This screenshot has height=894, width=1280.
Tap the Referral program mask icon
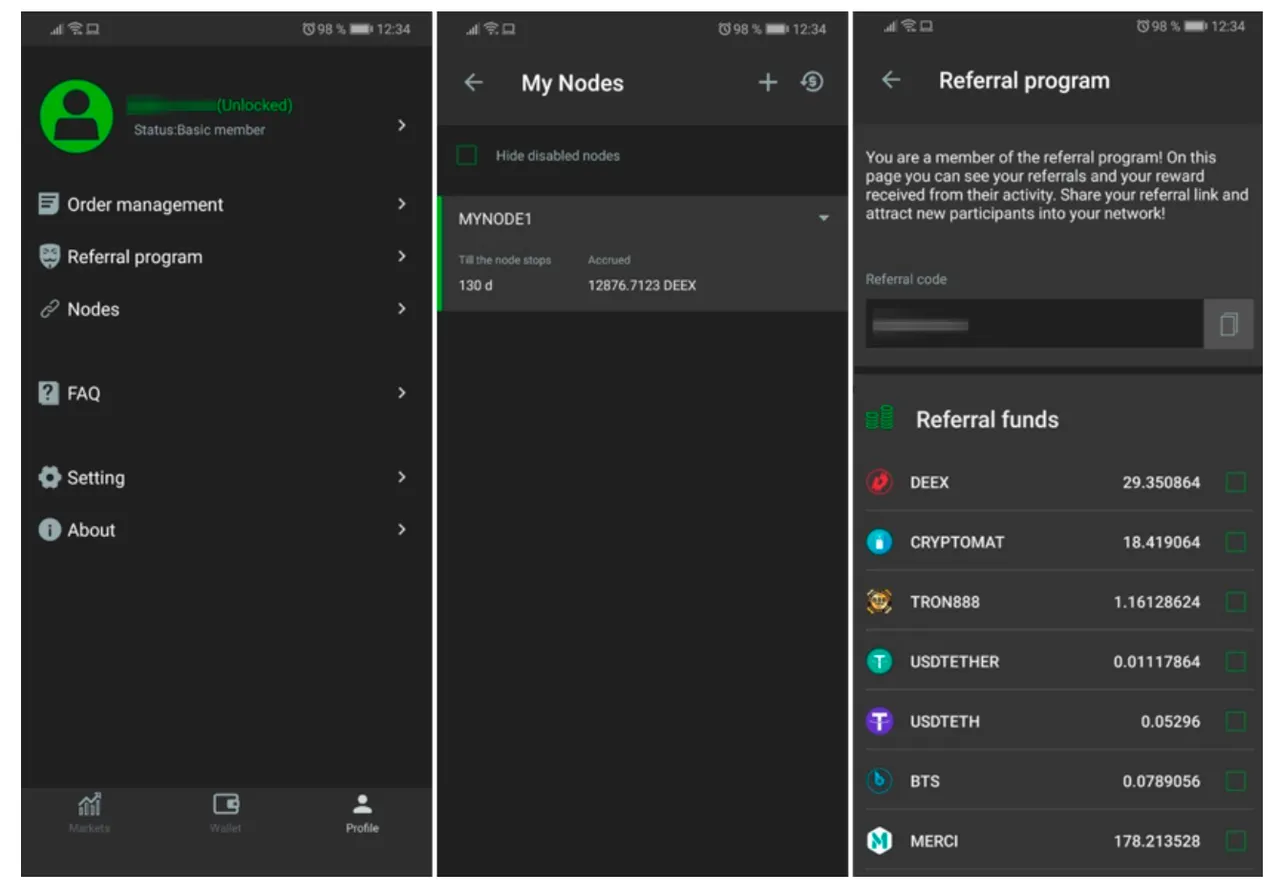click(49, 257)
